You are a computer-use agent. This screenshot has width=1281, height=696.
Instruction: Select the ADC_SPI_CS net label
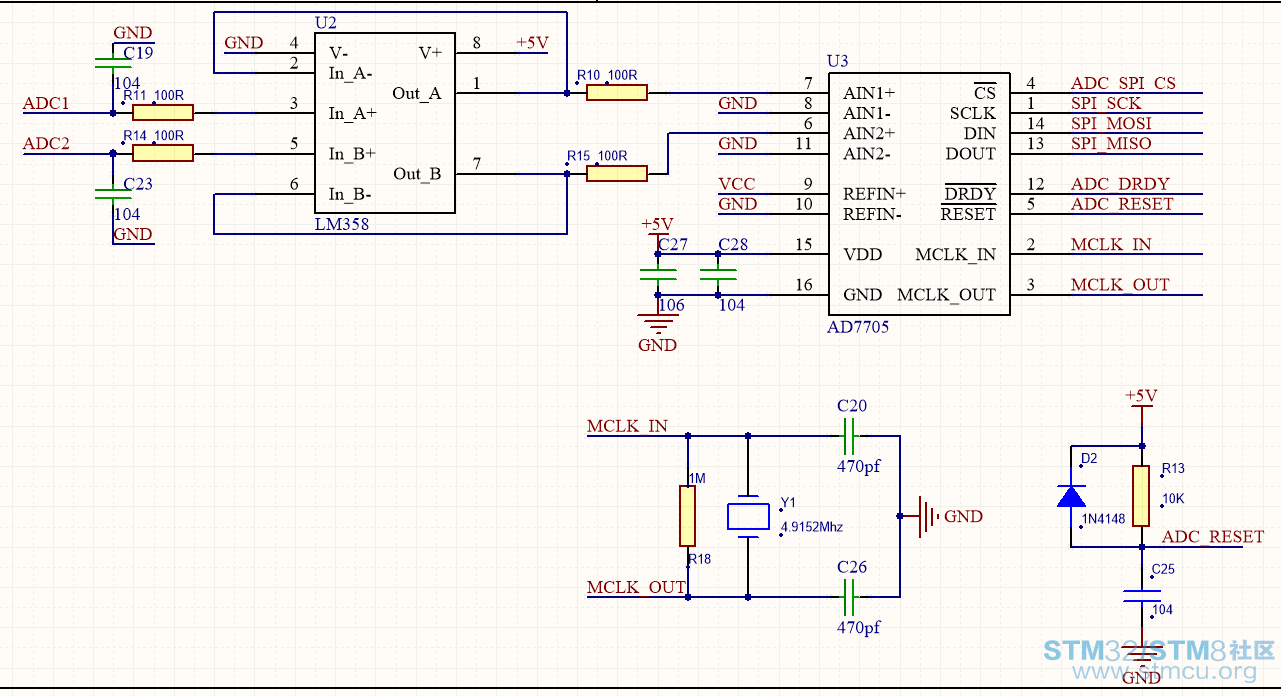click(x=1124, y=83)
